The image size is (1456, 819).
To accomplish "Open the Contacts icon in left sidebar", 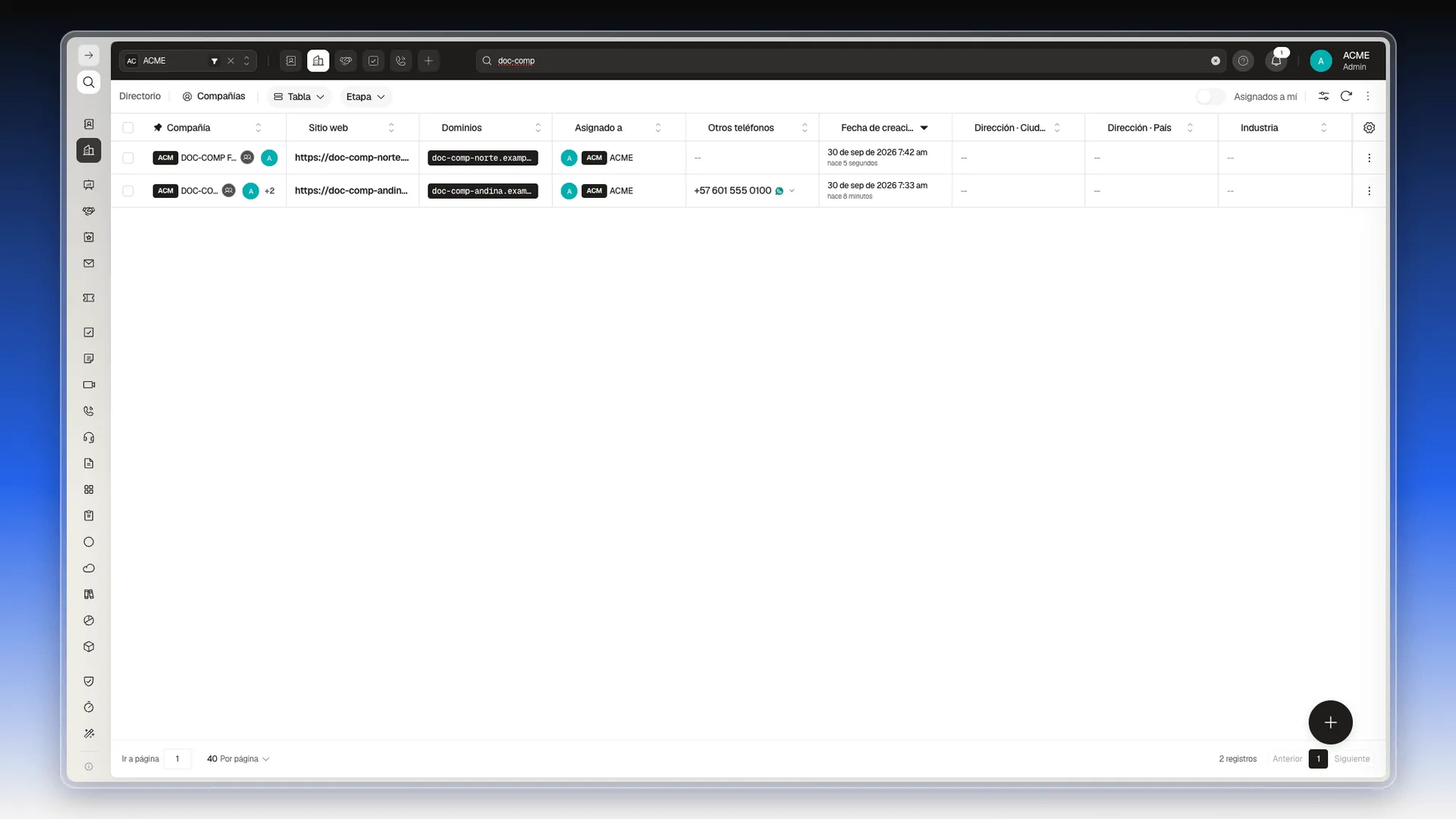I will [x=89, y=124].
